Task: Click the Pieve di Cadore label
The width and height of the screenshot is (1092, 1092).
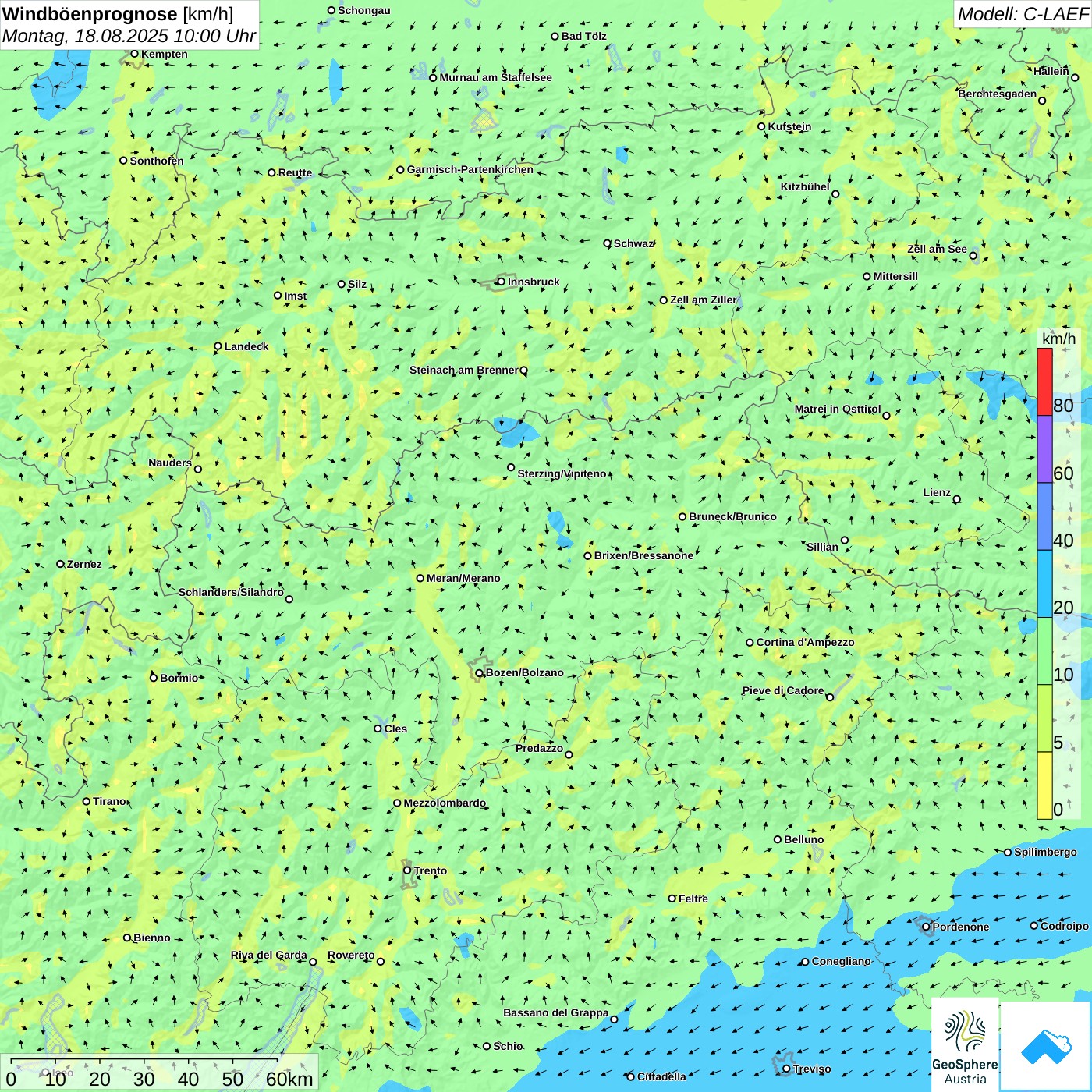Action: 783,690
